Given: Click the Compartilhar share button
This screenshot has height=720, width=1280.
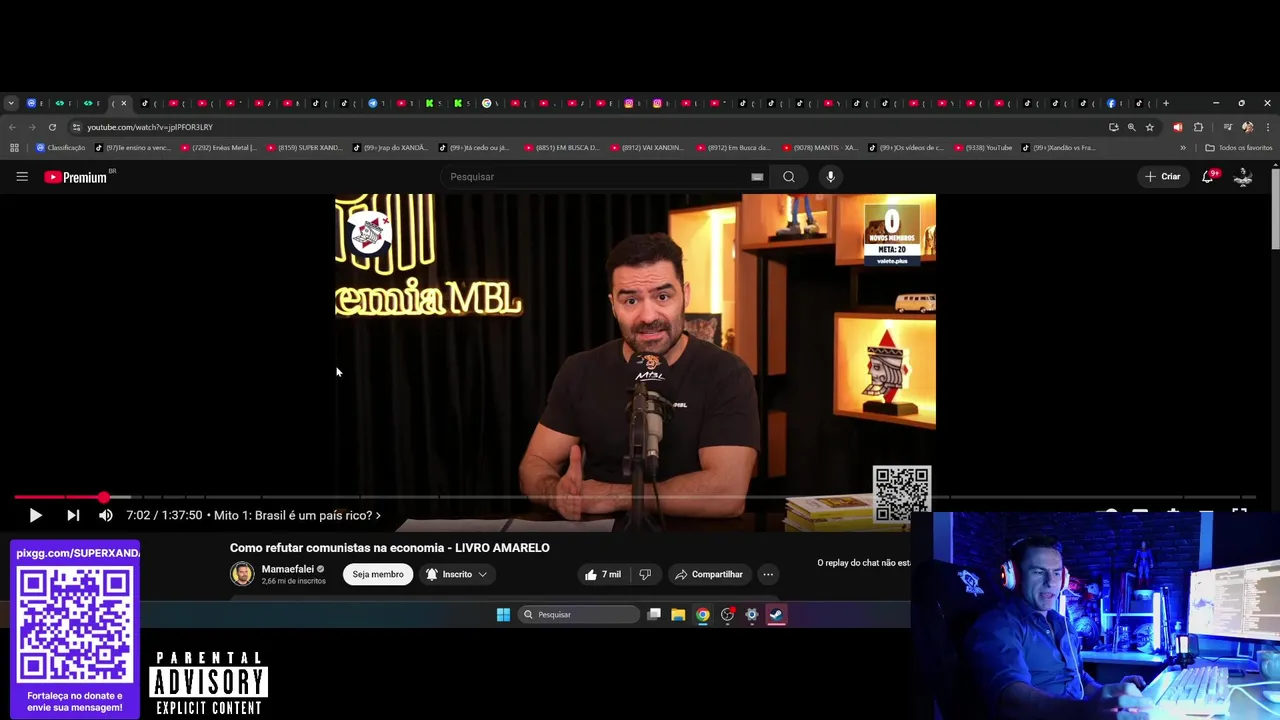Looking at the screenshot, I should tap(709, 574).
